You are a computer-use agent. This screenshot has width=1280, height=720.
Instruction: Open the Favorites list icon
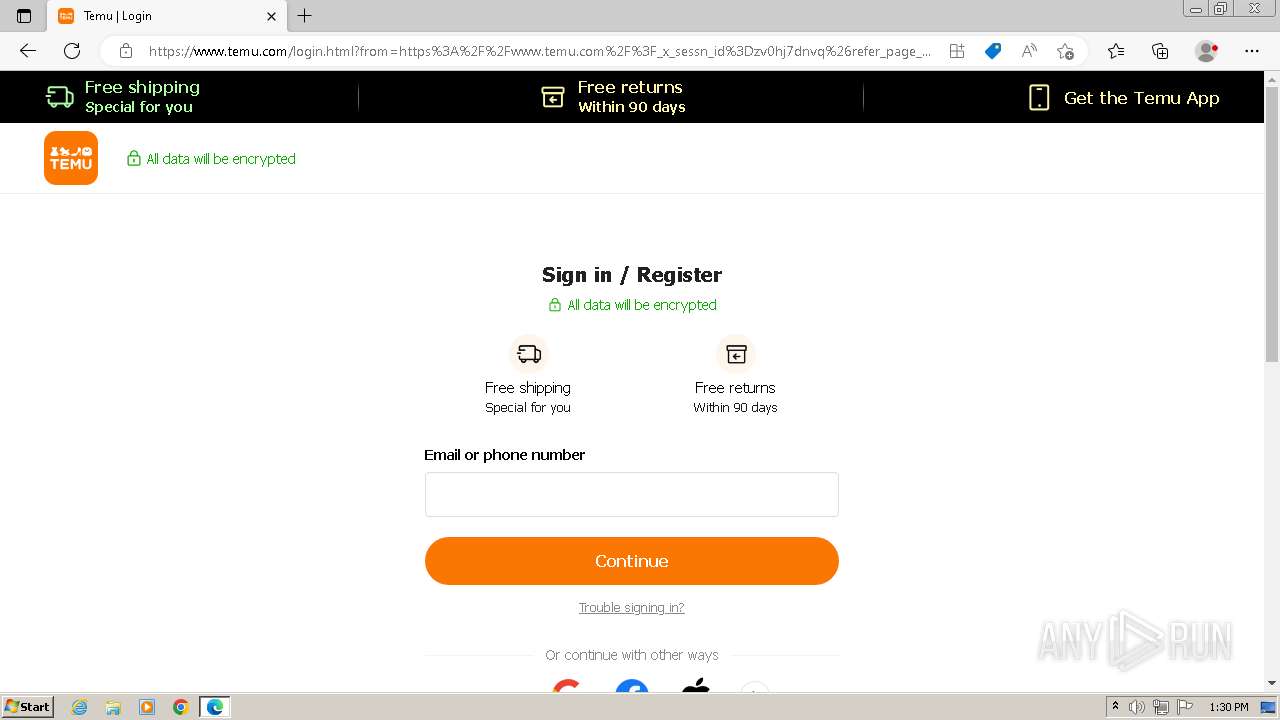click(x=1116, y=51)
